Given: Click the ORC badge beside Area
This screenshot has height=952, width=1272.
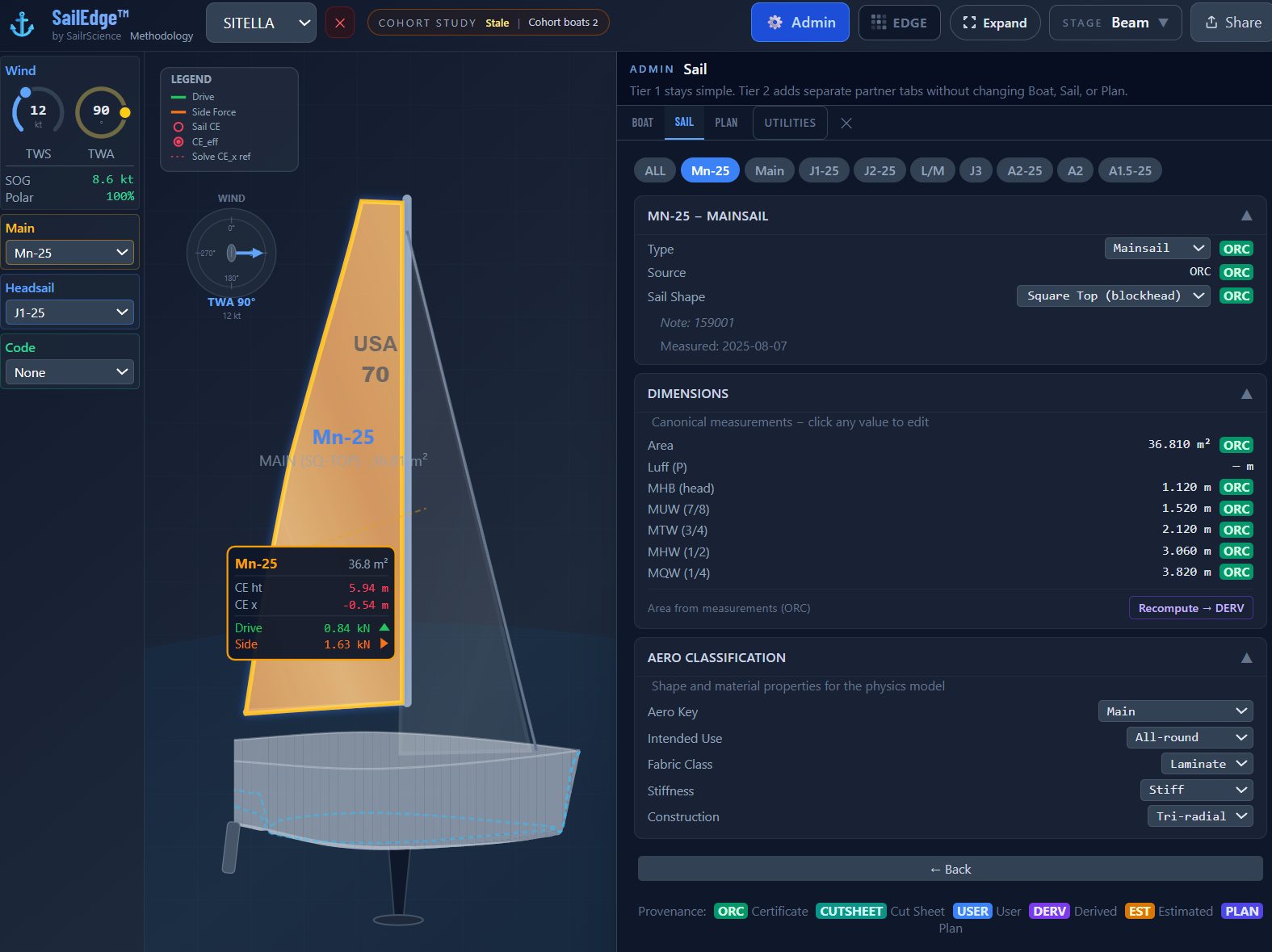Looking at the screenshot, I should [x=1236, y=445].
